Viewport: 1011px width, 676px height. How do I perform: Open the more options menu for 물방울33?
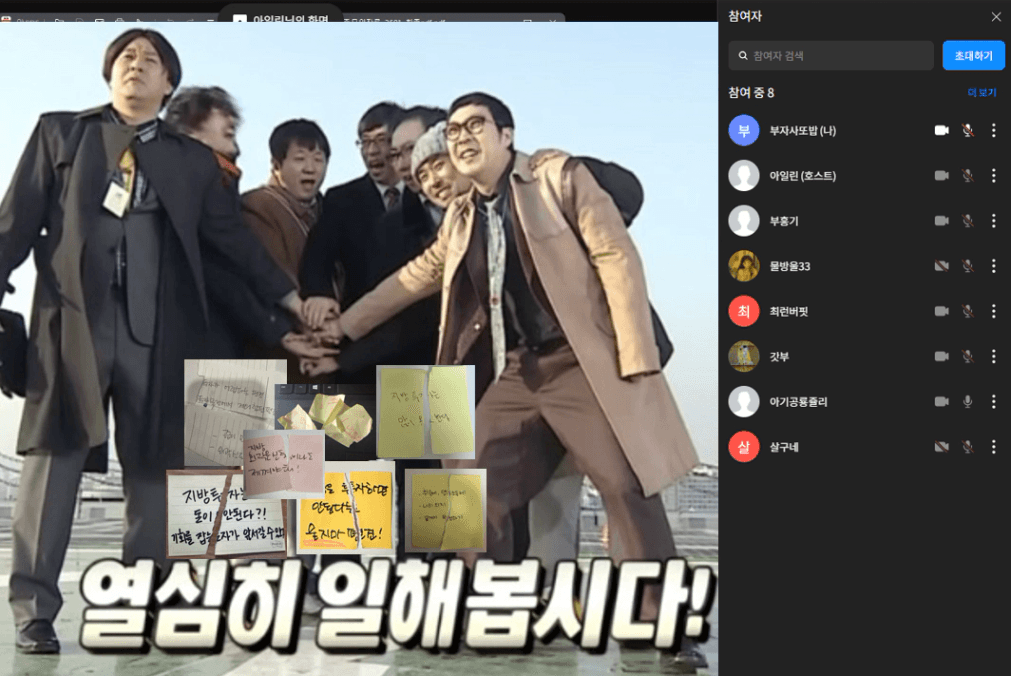tap(994, 266)
